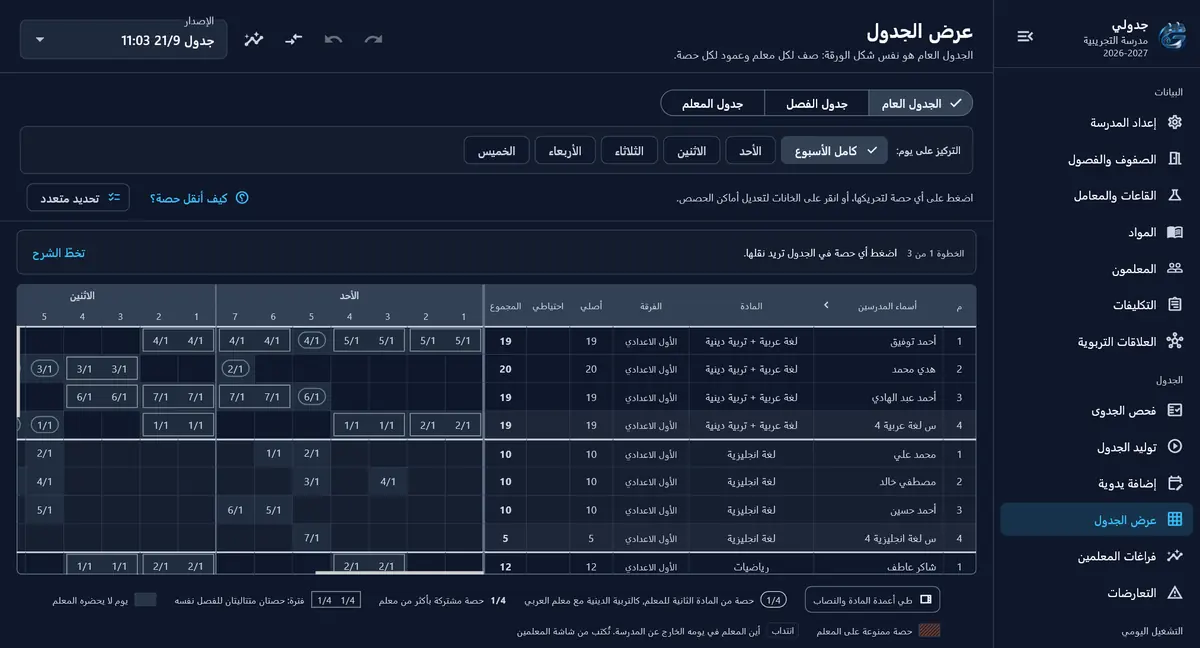This screenshot has height=648, width=1200.
Task: Click the undo arrow icon
Action: click(x=334, y=40)
